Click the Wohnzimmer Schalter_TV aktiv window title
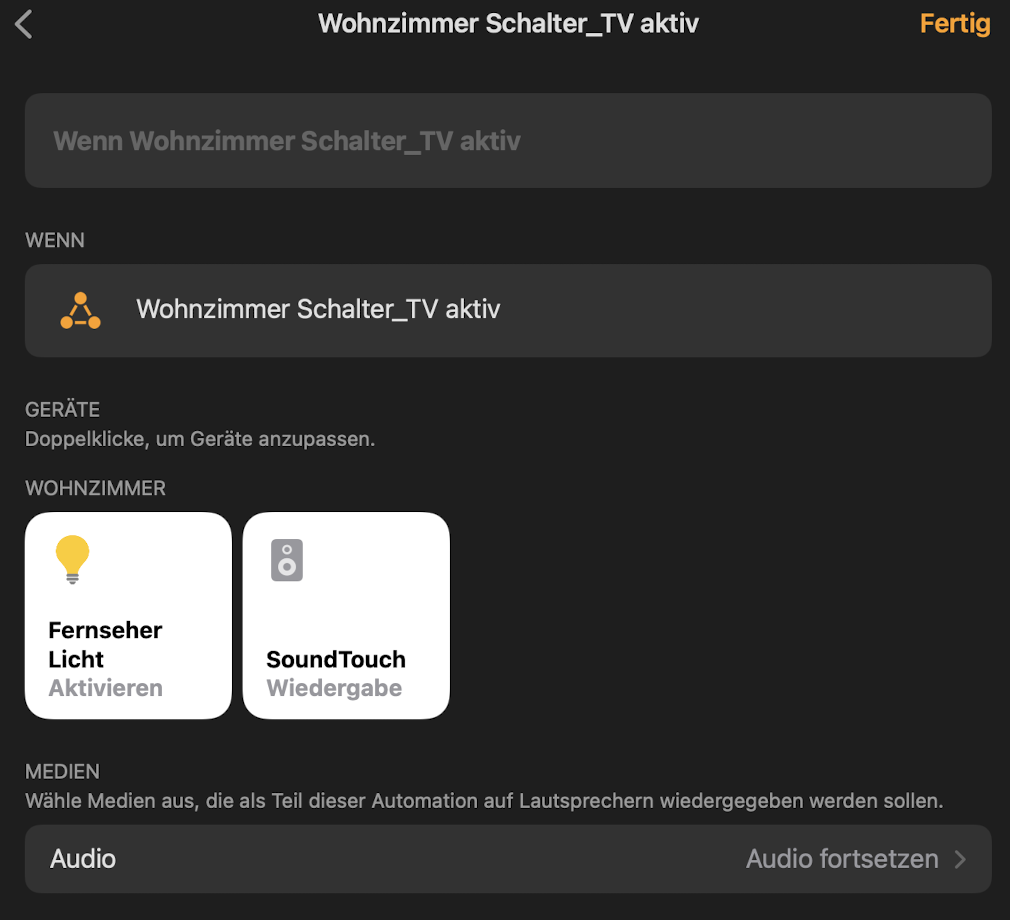1010x920 pixels. (508, 24)
